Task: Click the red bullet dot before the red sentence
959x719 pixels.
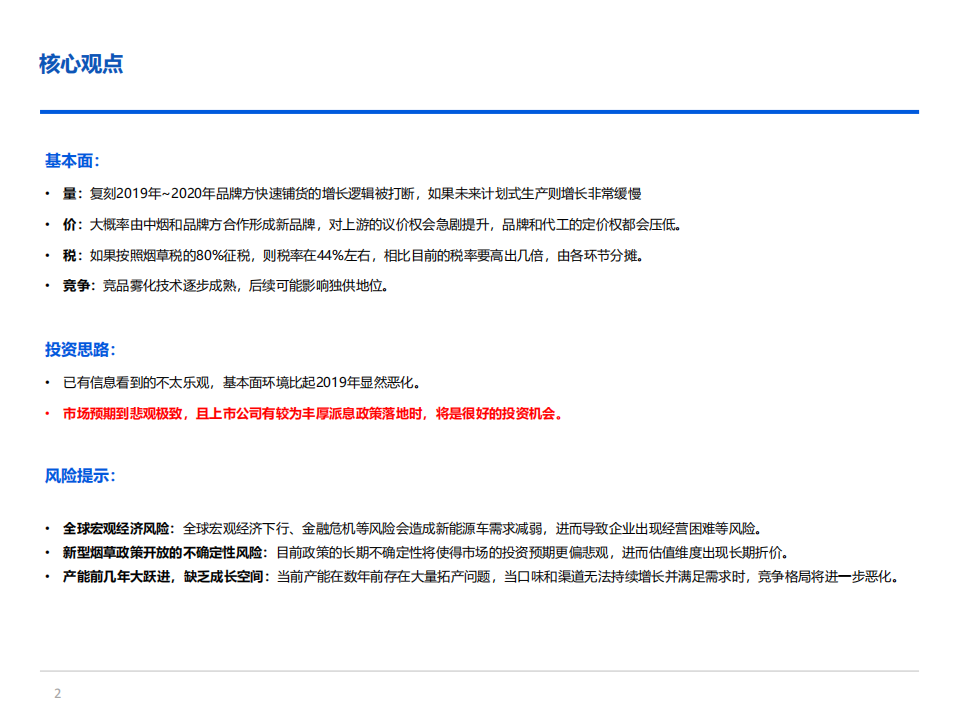Action: coord(46,414)
